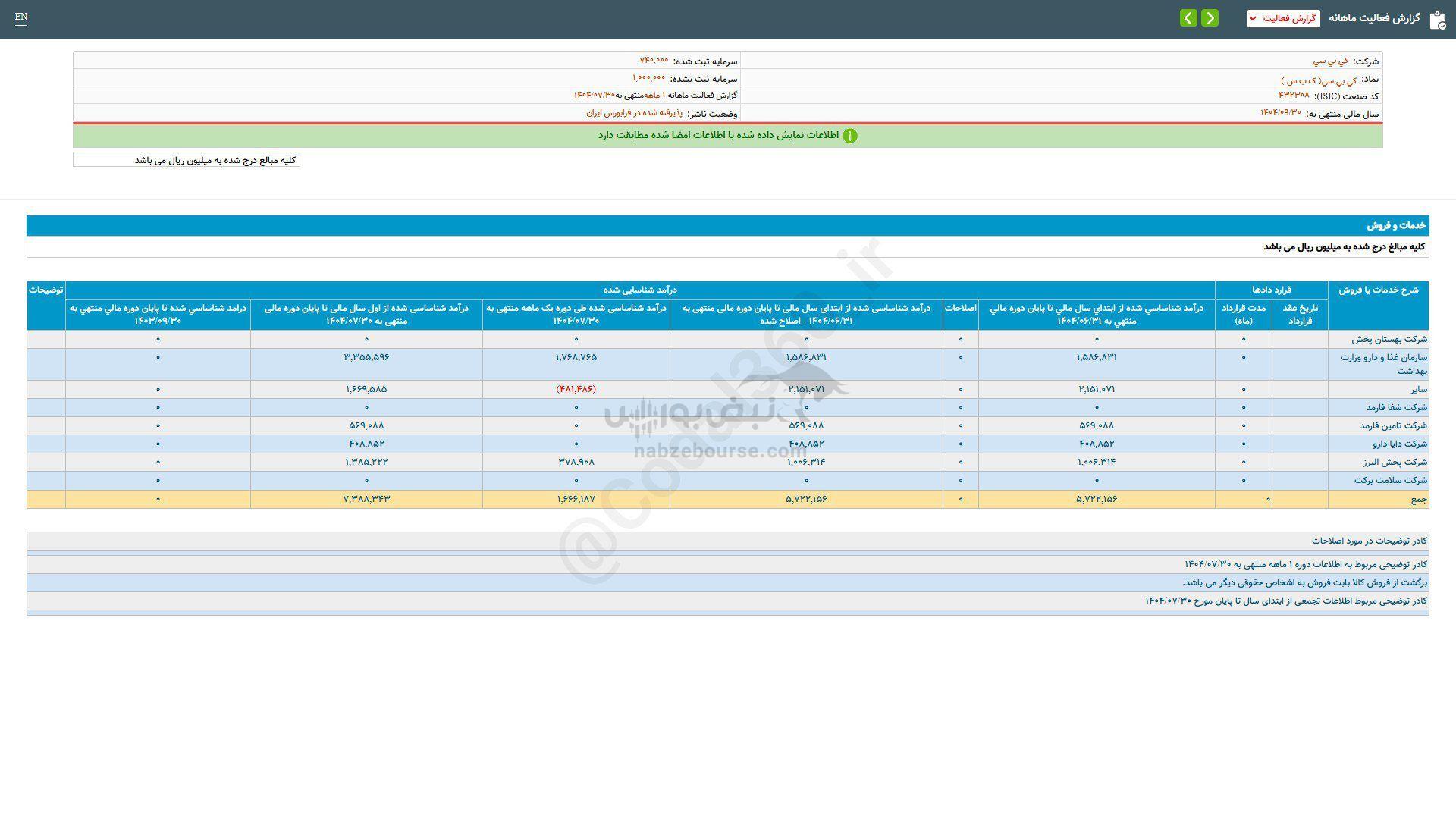Viewport: 1456px width, 819px height.
Task: Click the درآمد شناسایی شده group header
Action: 639,290
